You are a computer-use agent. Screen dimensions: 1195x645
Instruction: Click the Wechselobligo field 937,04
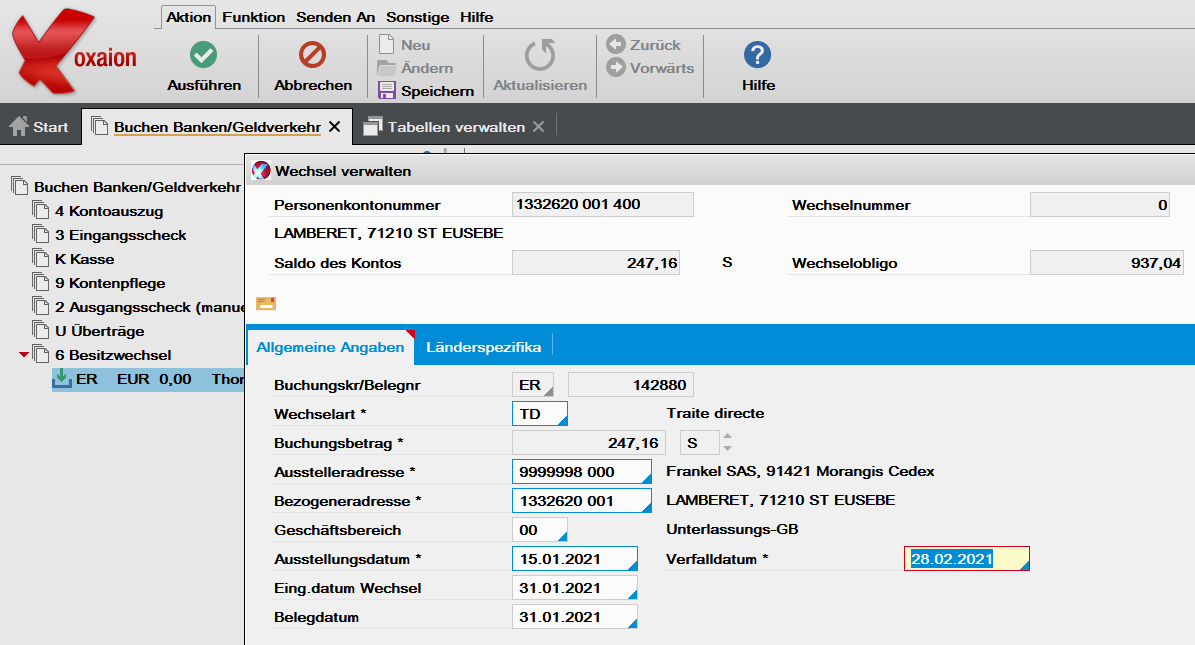tap(1107, 262)
